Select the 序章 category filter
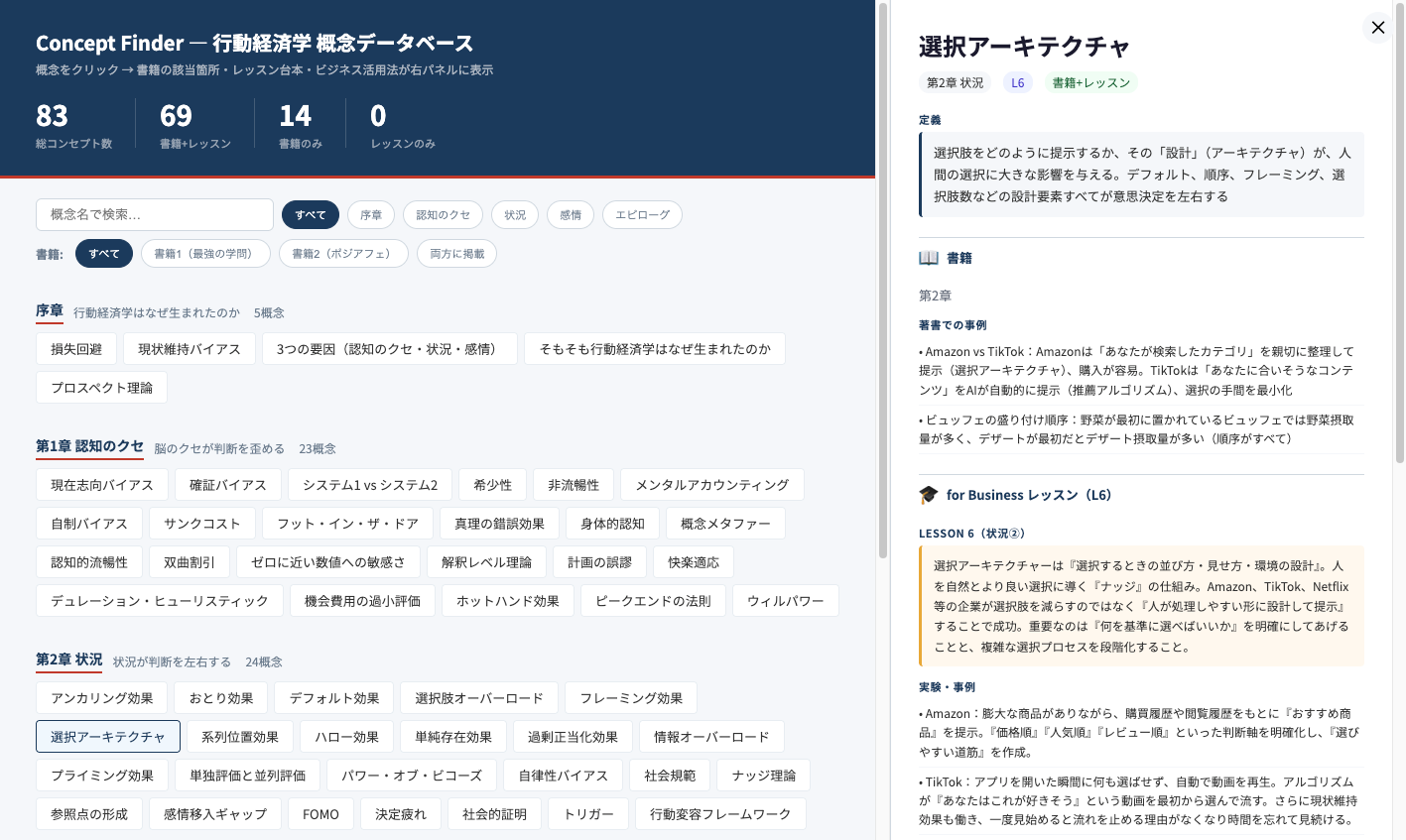Screen dimensions: 1406x840 tap(370, 214)
